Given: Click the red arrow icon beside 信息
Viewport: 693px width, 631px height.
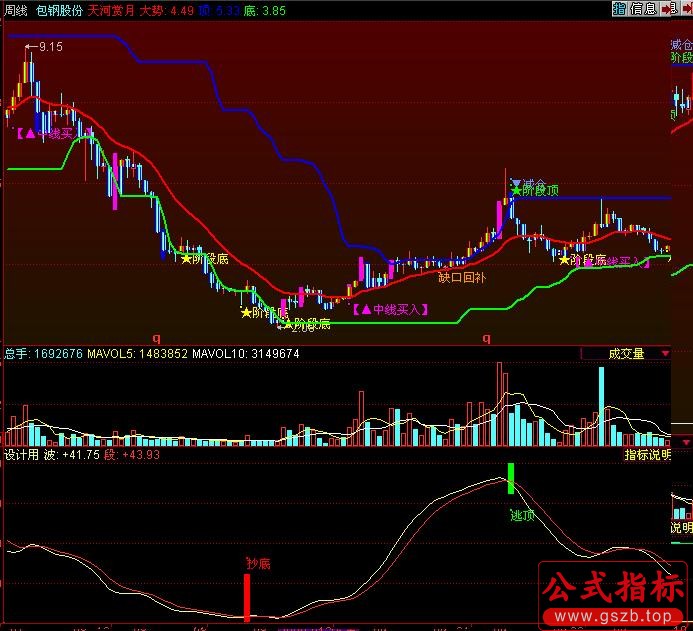Looking at the screenshot, I should (x=667, y=9).
